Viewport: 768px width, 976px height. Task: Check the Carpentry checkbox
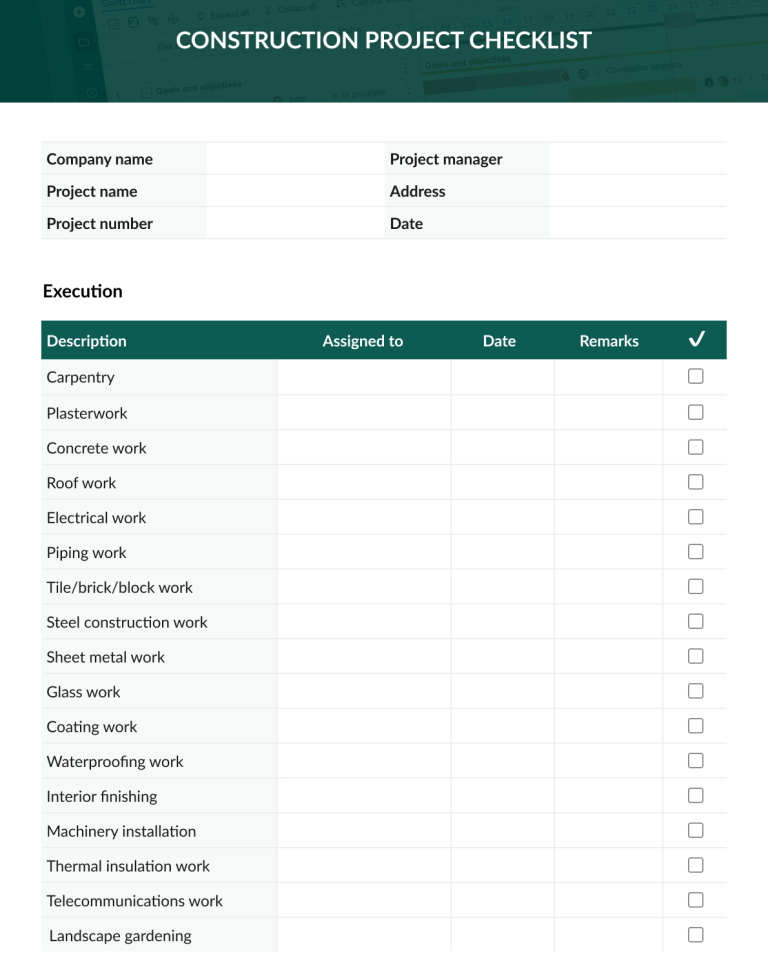696,377
